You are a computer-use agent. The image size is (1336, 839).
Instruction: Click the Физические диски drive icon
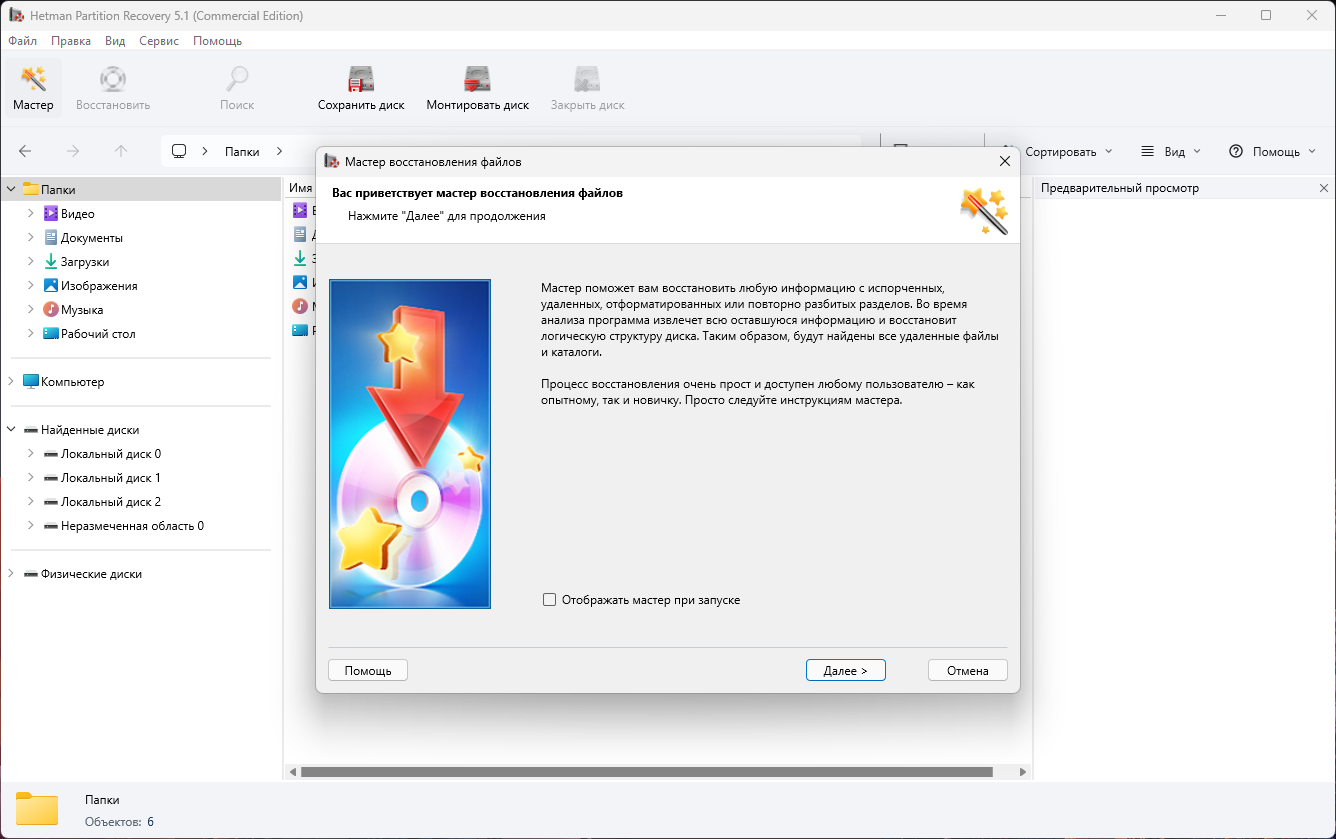click(31, 574)
